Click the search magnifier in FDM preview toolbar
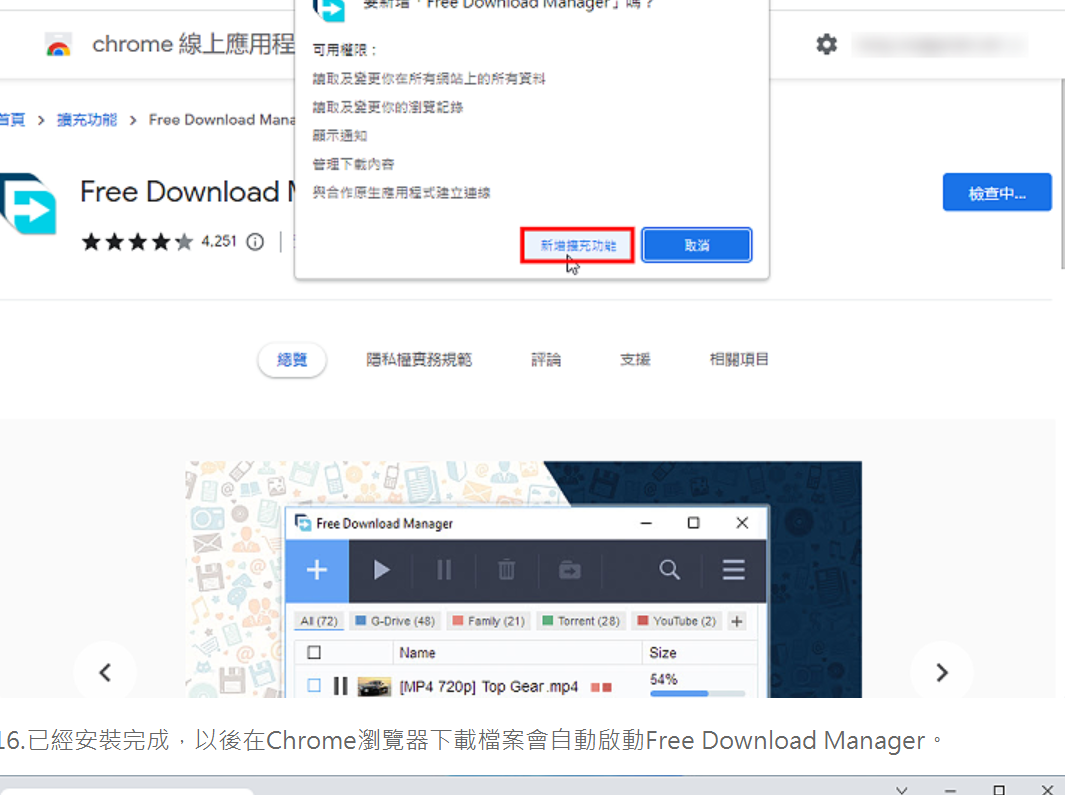This screenshot has width=1065, height=795. 670,569
